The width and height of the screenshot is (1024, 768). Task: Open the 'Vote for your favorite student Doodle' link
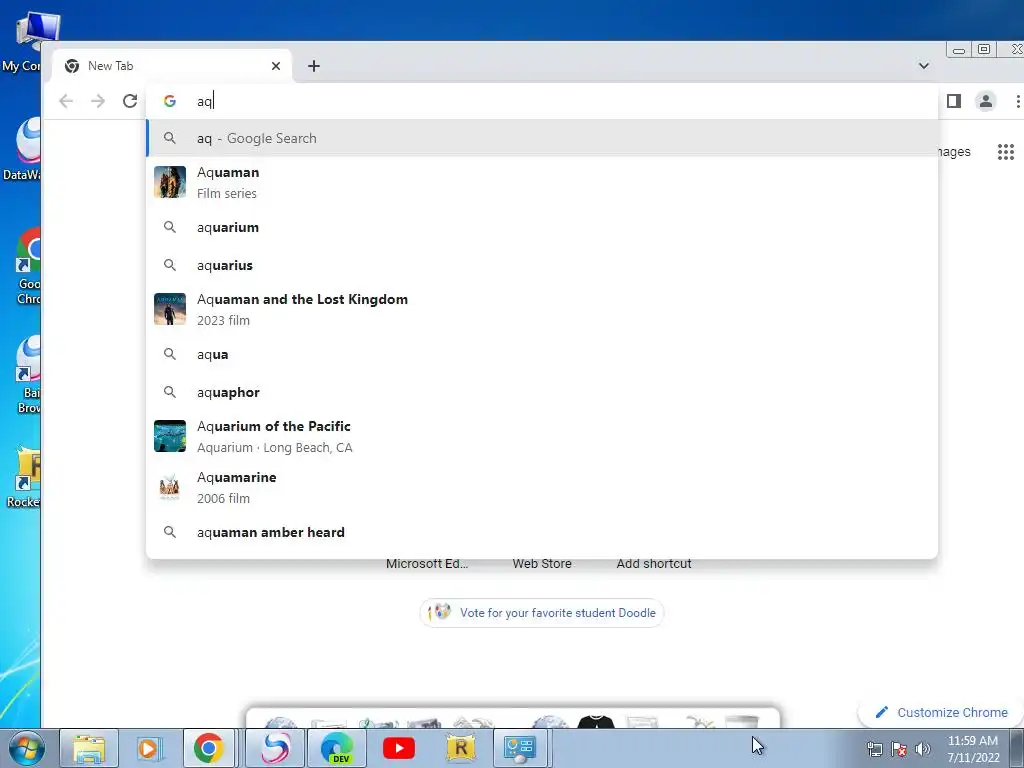(541, 613)
